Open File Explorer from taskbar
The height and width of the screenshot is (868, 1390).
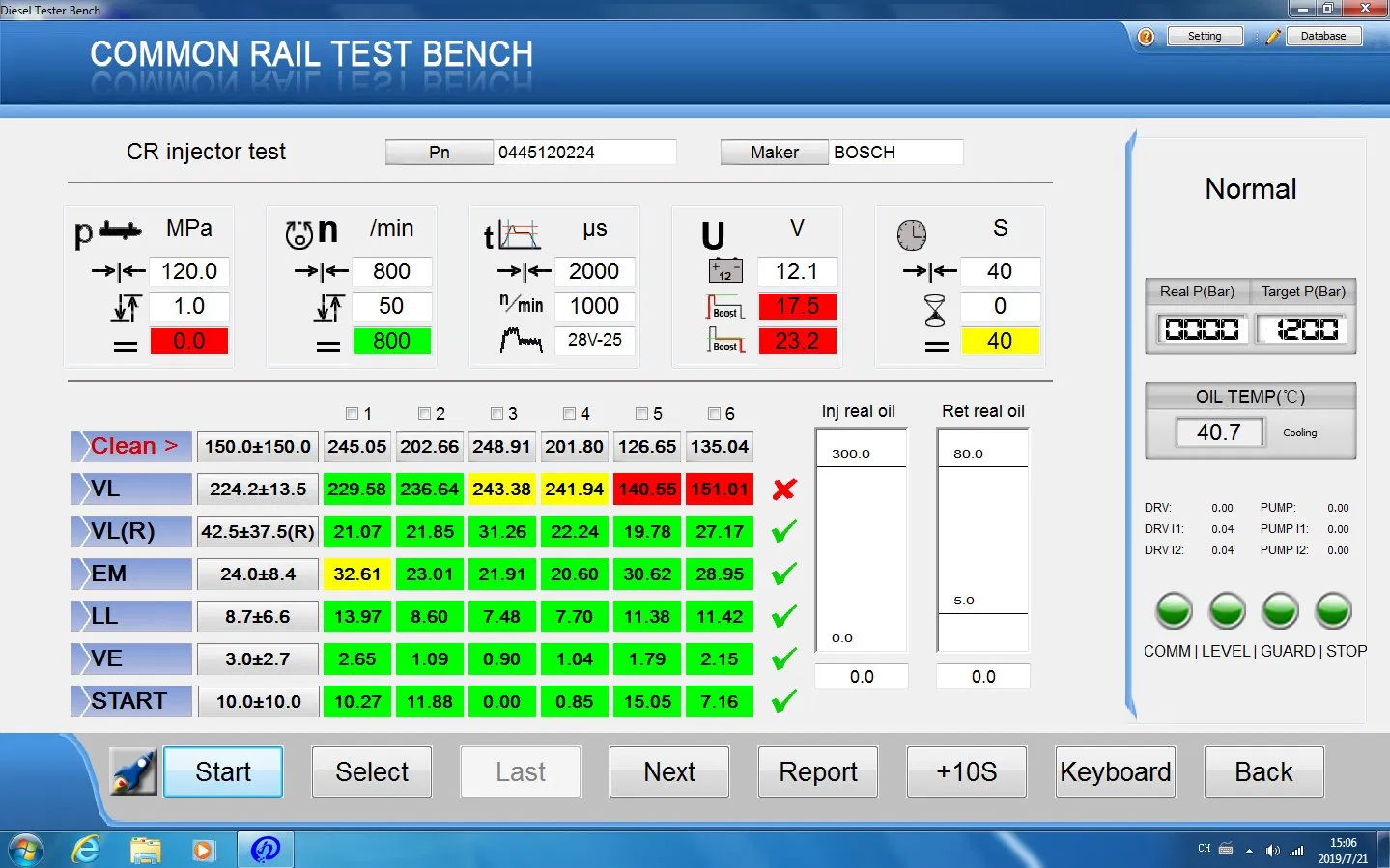(x=145, y=850)
